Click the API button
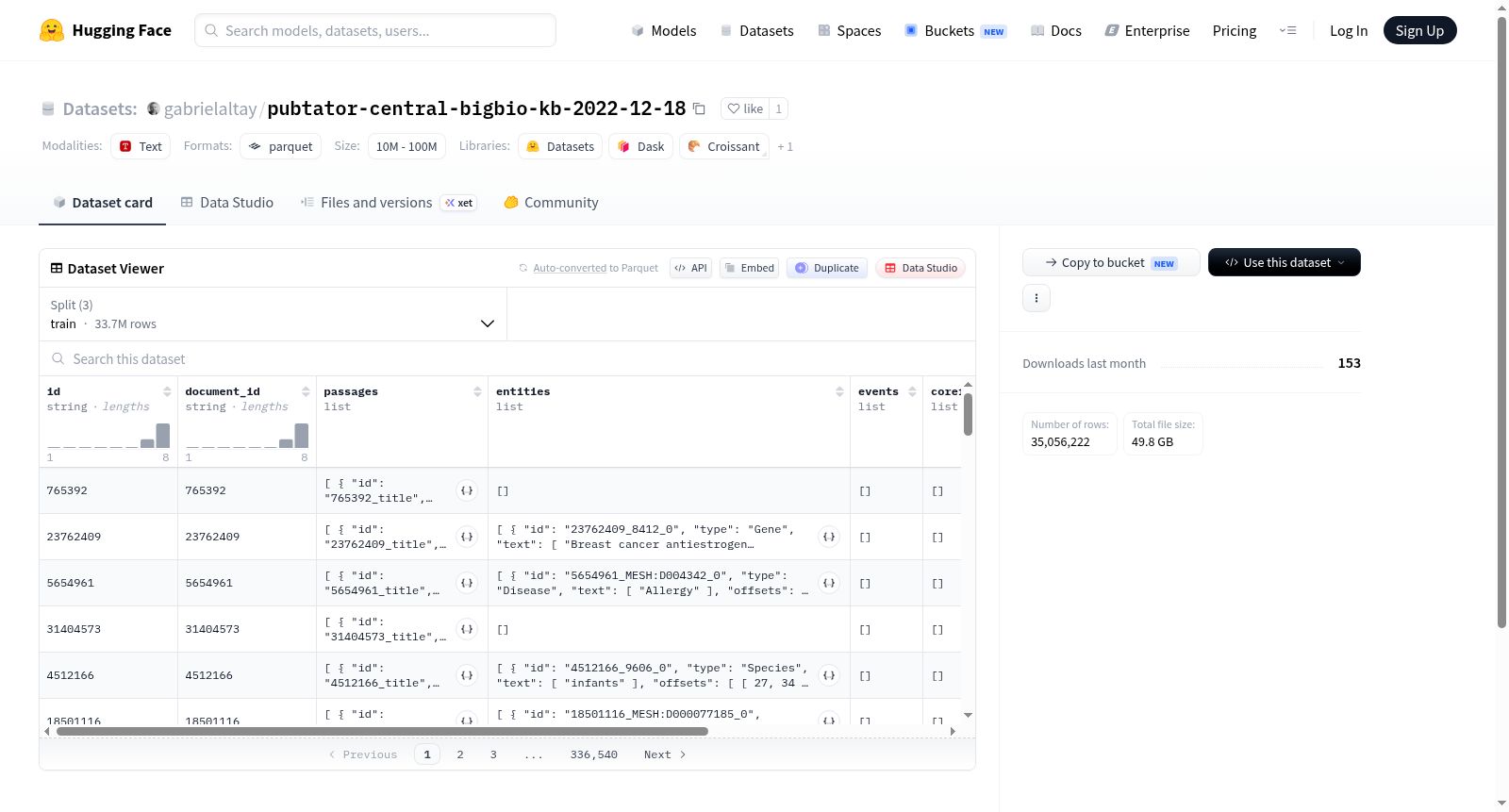The height and width of the screenshot is (812, 1509). point(690,268)
